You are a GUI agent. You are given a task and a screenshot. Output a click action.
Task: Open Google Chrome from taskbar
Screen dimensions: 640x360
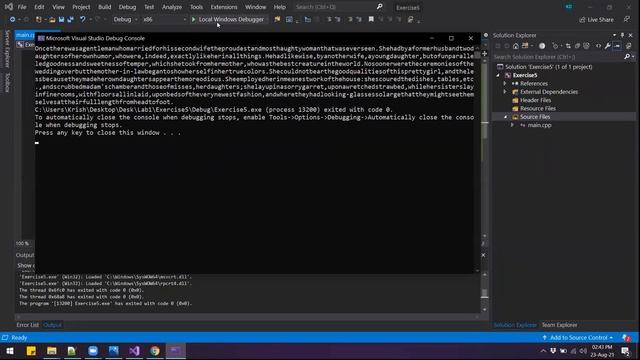[155, 351]
